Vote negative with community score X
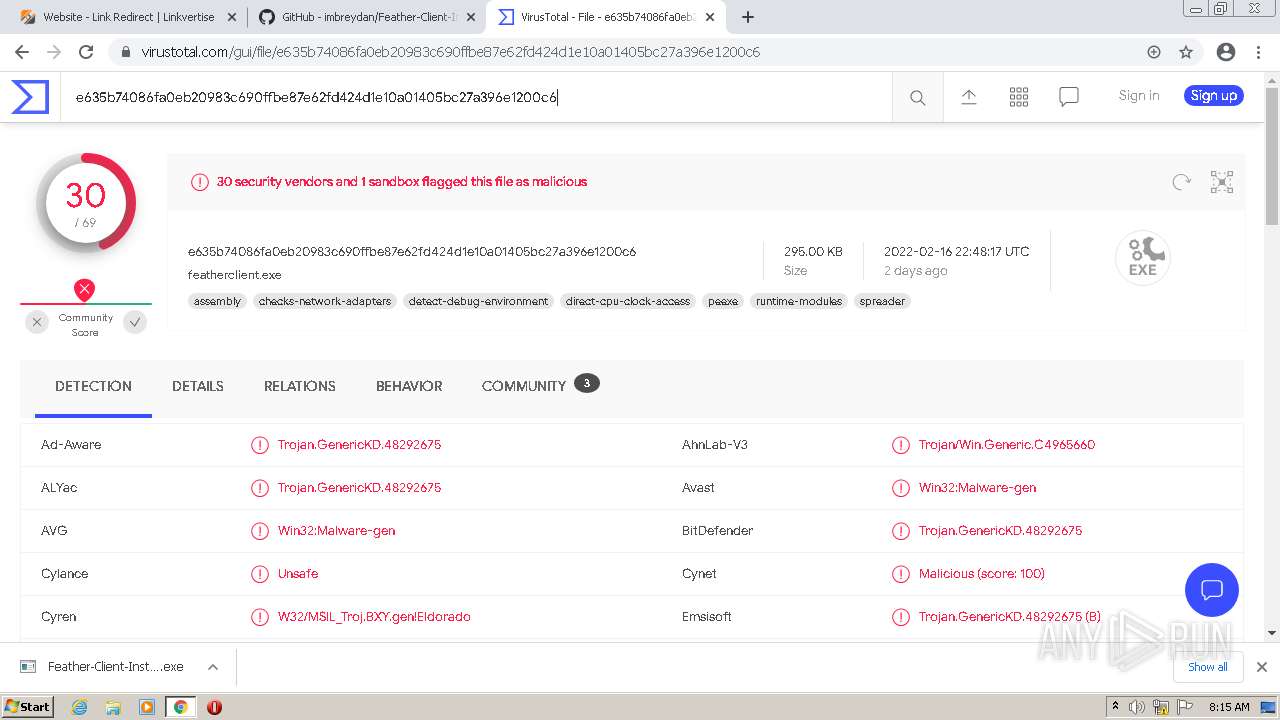The height and width of the screenshot is (720, 1280). pos(37,322)
